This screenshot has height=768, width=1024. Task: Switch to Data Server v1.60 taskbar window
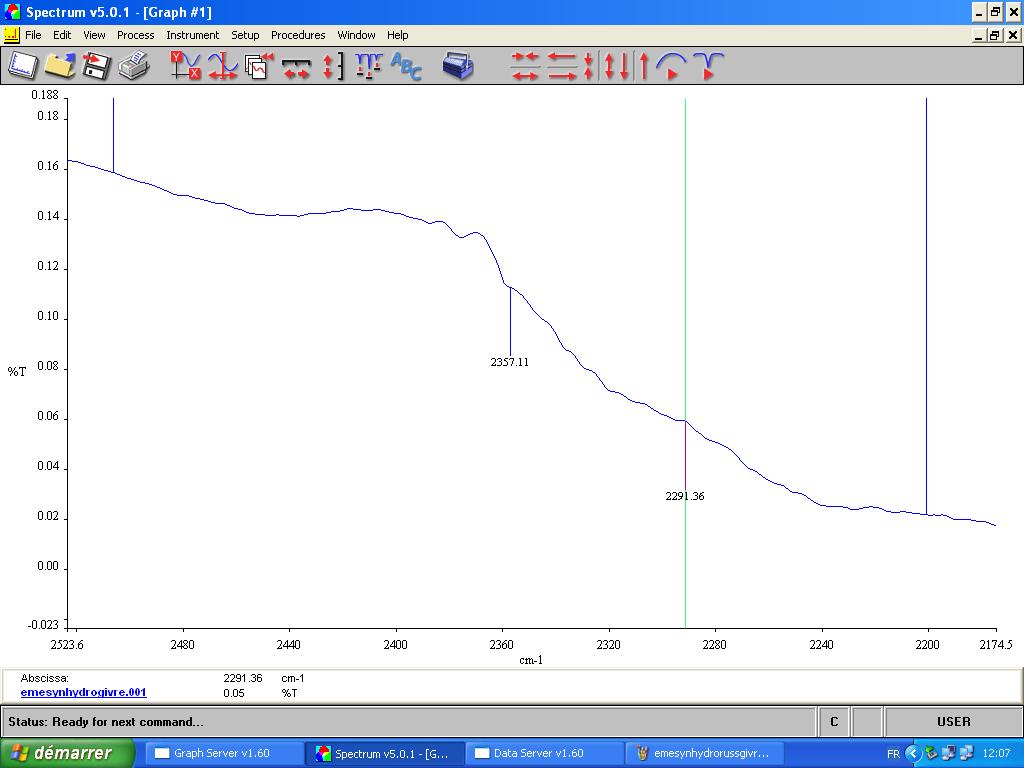coord(538,753)
